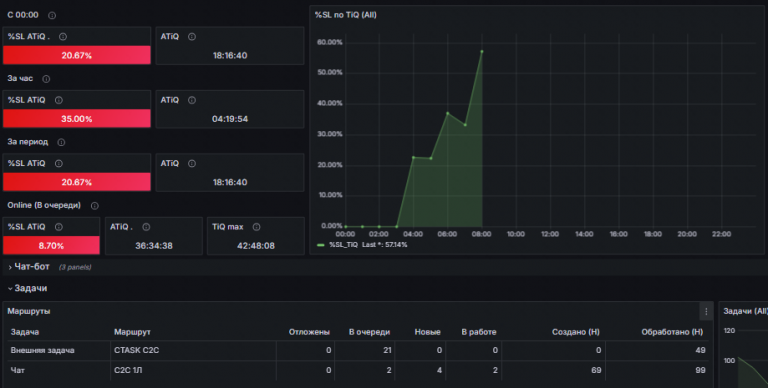Show info for ATiQ panel with 36:34:38
Image resolution: width=768 pixels, height=388 pixels.
point(146,227)
